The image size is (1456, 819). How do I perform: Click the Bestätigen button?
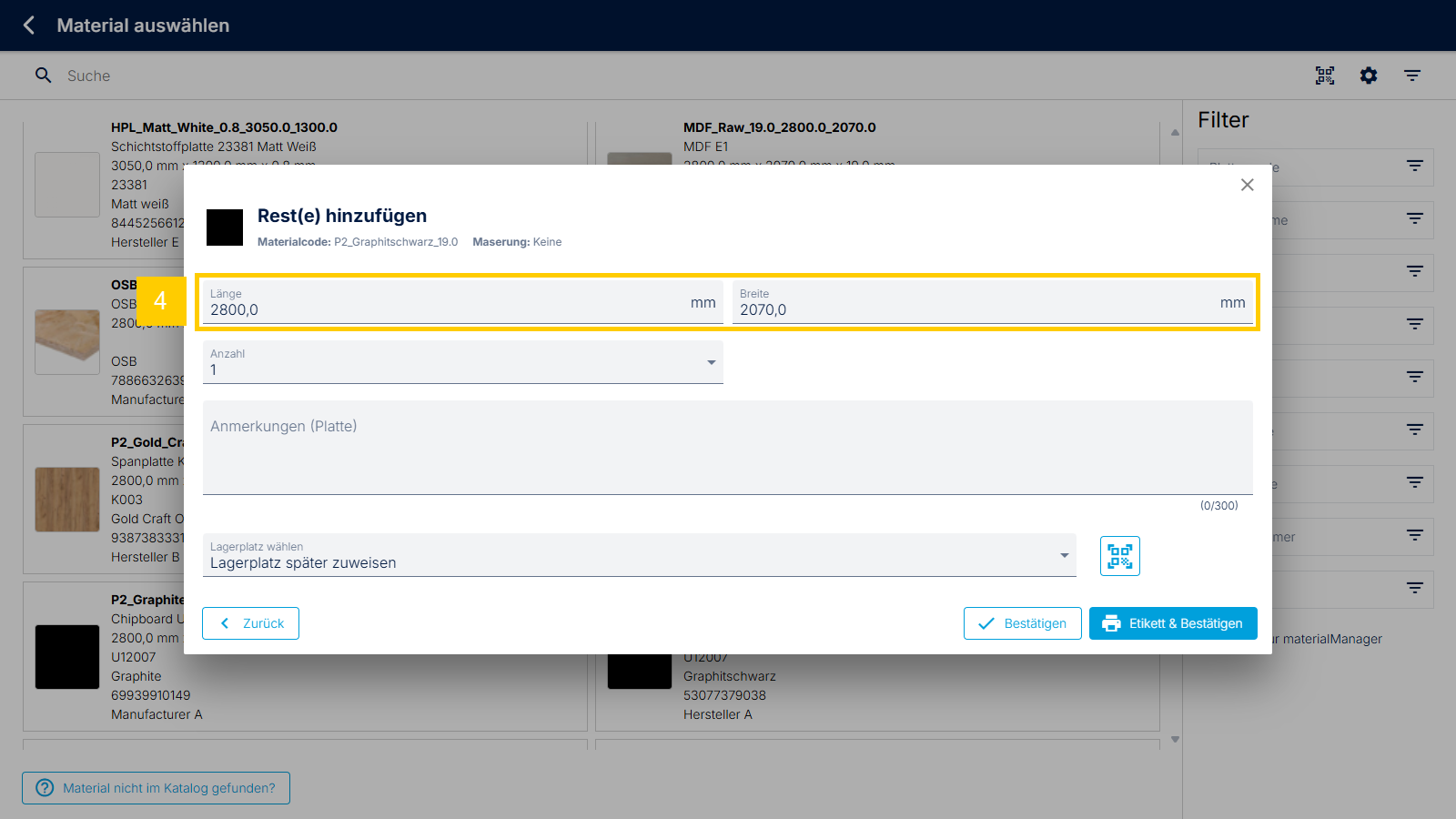point(1022,623)
